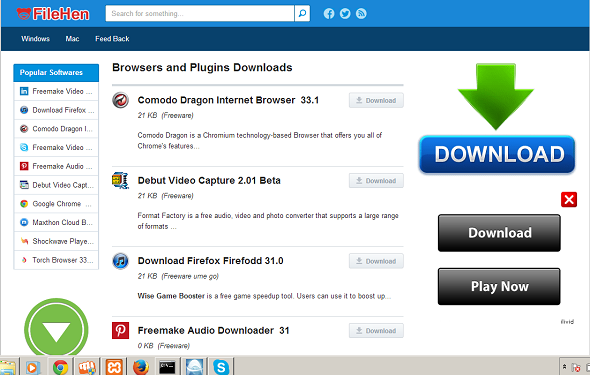This screenshot has width=590, height=375.
Task: Download Comodo Dragon Internet Browser
Action: (376, 100)
